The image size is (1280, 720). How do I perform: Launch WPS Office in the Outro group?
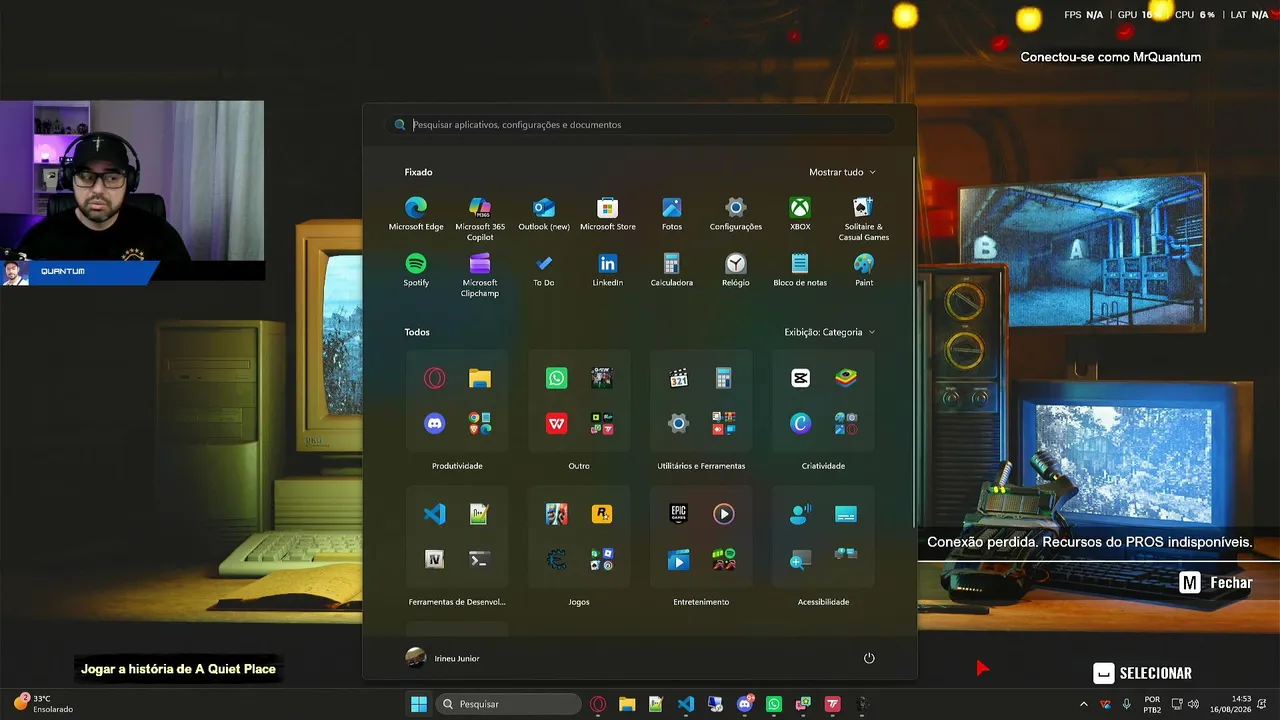pos(557,424)
